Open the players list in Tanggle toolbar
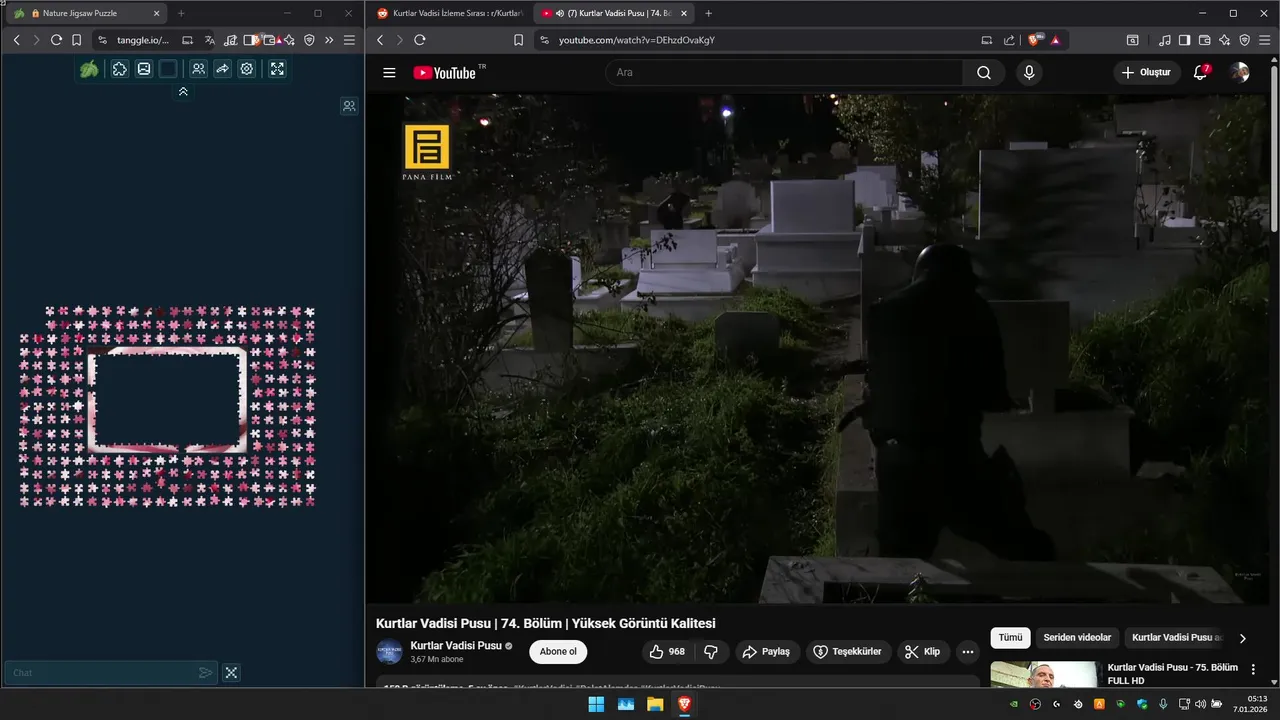 (x=199, y=69)
